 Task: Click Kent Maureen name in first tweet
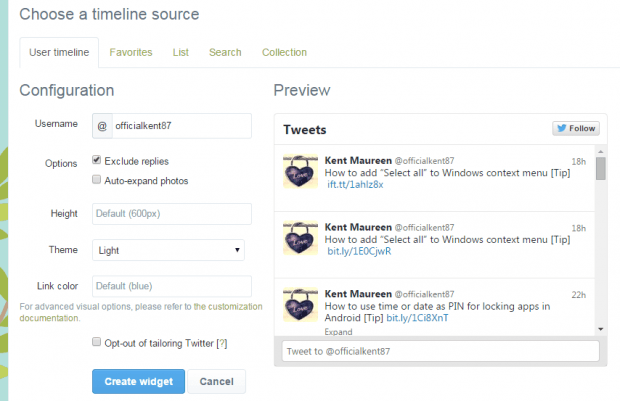click(358, 161)
